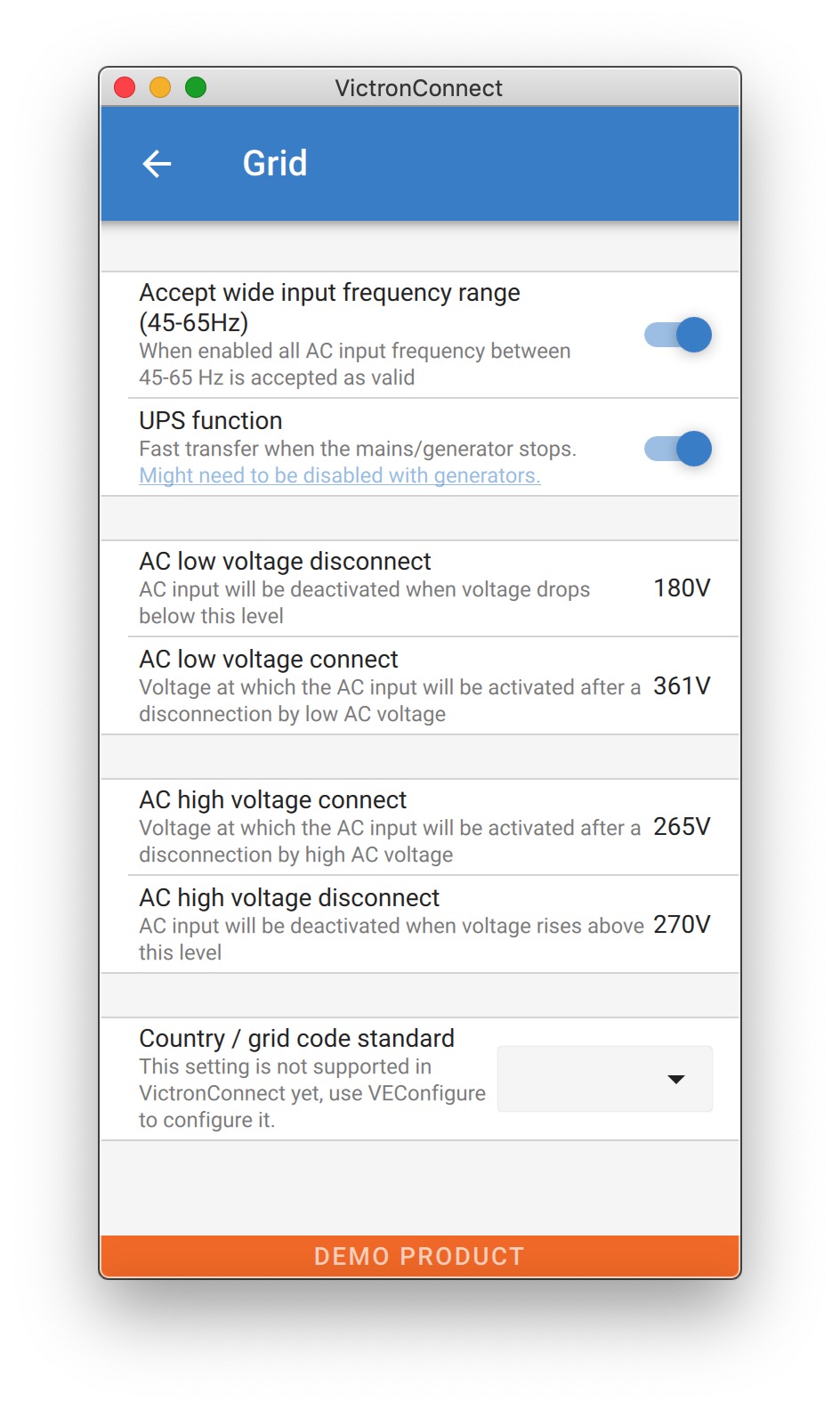Click the AC high voltage connect heading
This screenshot has width=840, height=1410.
[273, 800]
